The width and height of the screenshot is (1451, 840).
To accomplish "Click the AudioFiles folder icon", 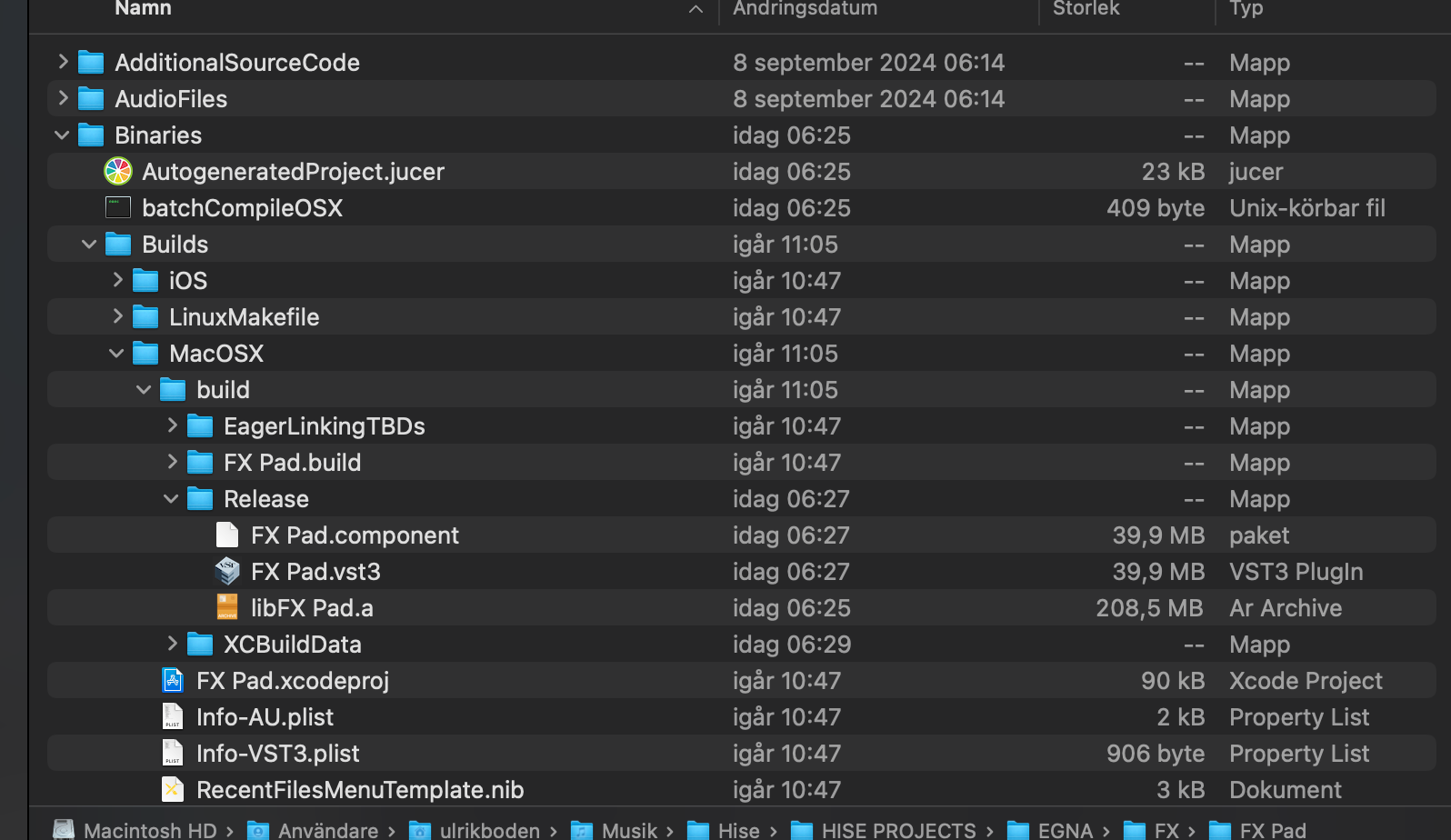I will tap(91, 98).
